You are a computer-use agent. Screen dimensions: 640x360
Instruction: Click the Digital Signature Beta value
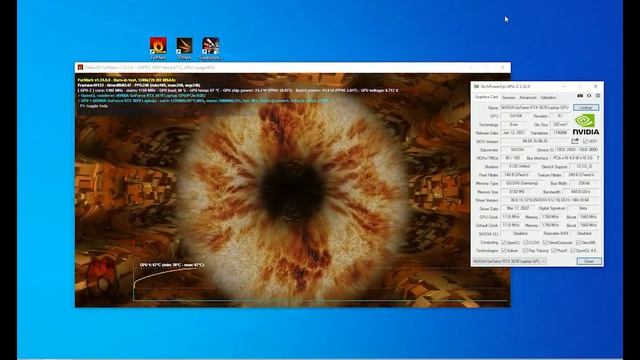[583, 209]
